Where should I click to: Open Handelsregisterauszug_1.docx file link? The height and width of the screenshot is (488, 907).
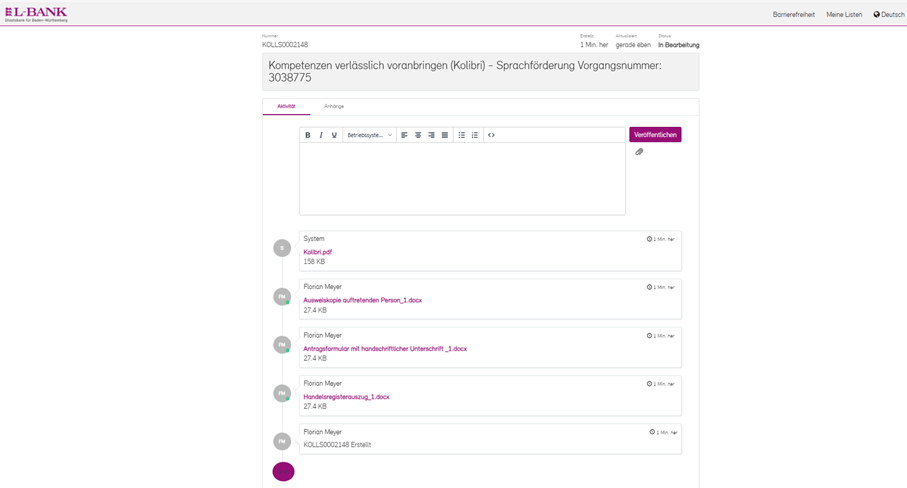point(346,397)
